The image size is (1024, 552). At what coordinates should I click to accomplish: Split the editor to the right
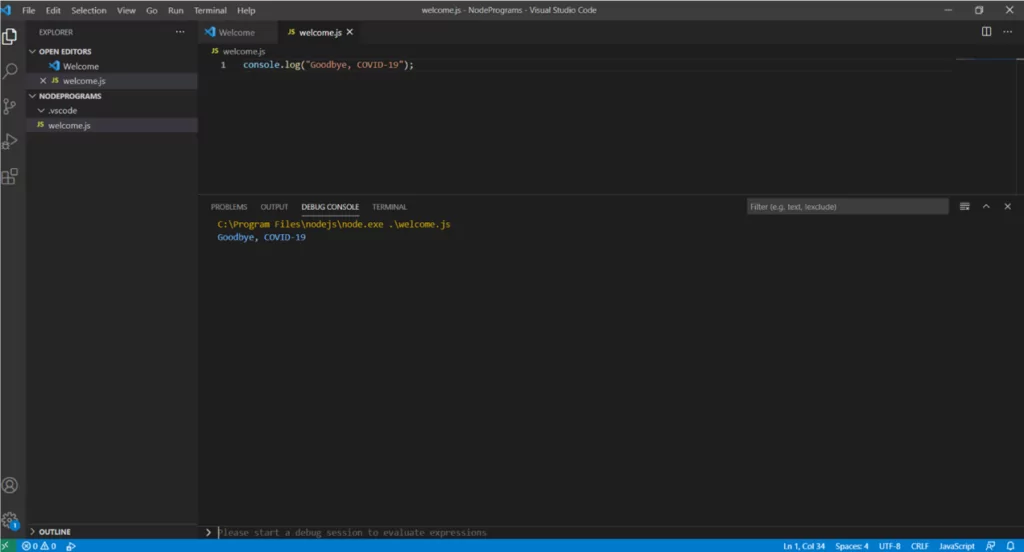pyautogui.click(x=986, y=32)
